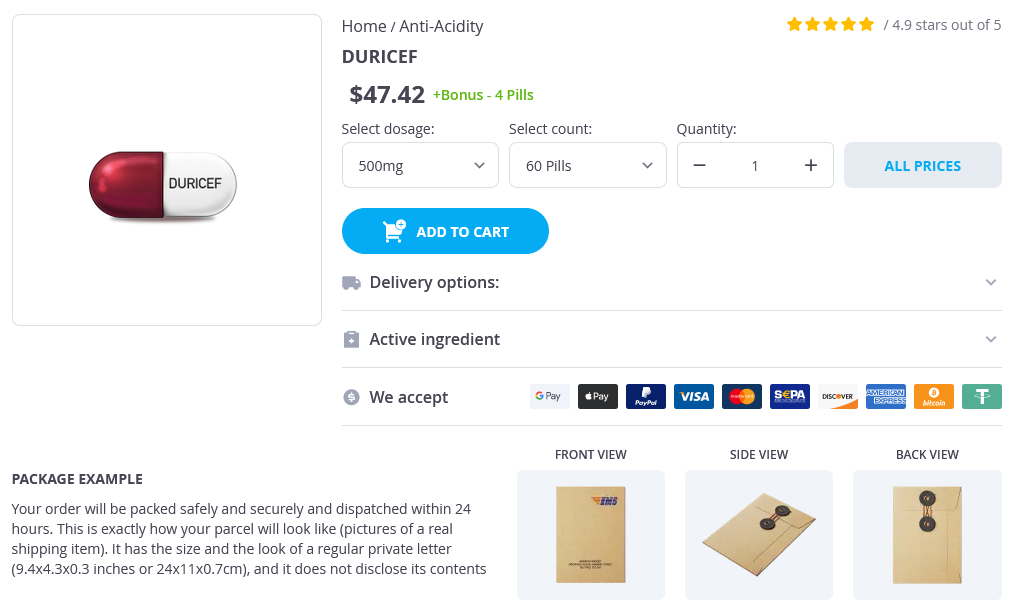Open the pill count dropdown
Viewport: 1010px width, 616px height.
coord(587,166)
